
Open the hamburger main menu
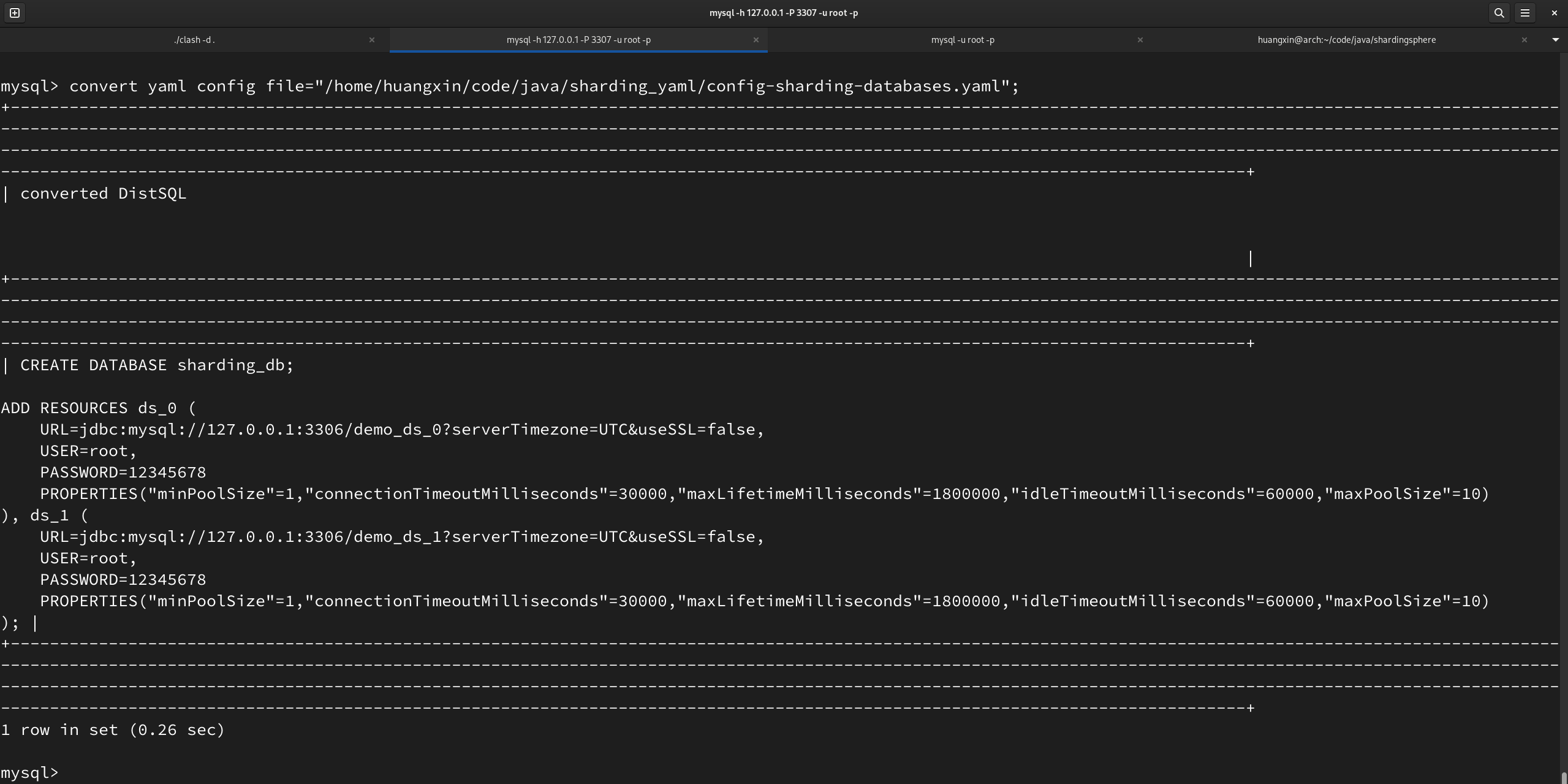point(1525,13)
